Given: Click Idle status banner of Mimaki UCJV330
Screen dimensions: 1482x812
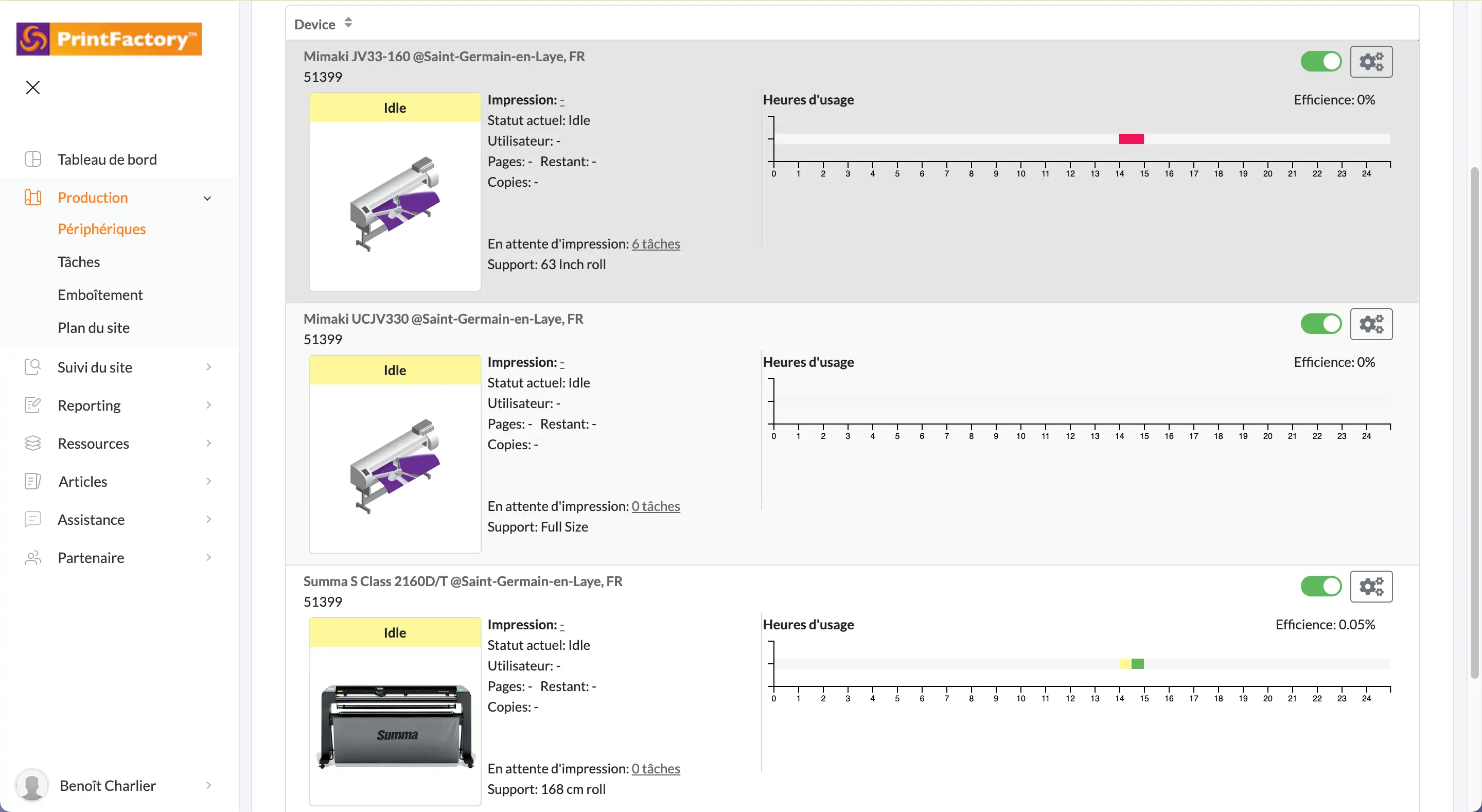Looking at the screenshot, I should pyautogui.click(x=395, y=370).
